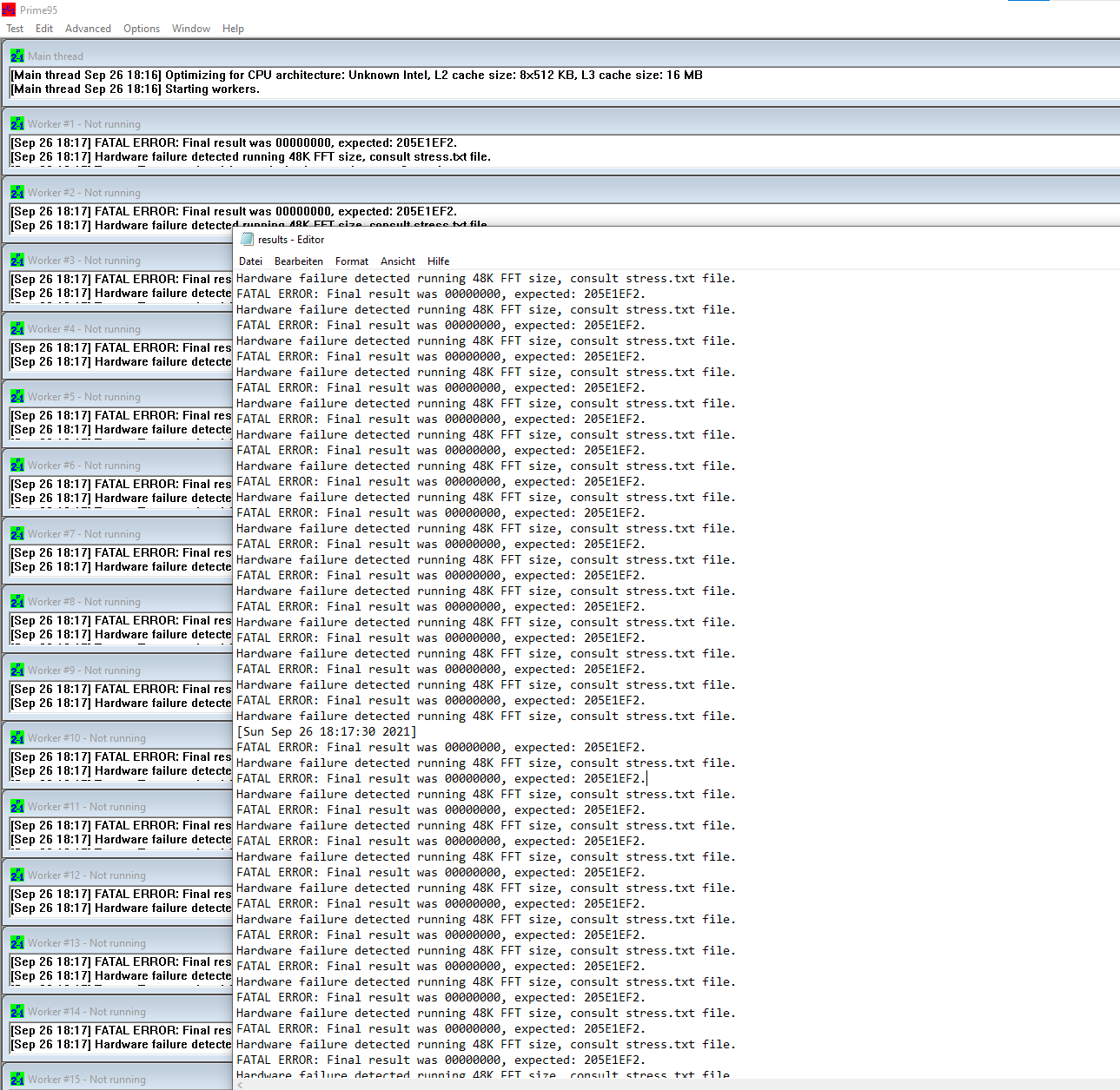Viewport: 1120px width, 1090px height.
Task: Select the 'Worker #7 - Not running' title
Action: tap(84, 534)
